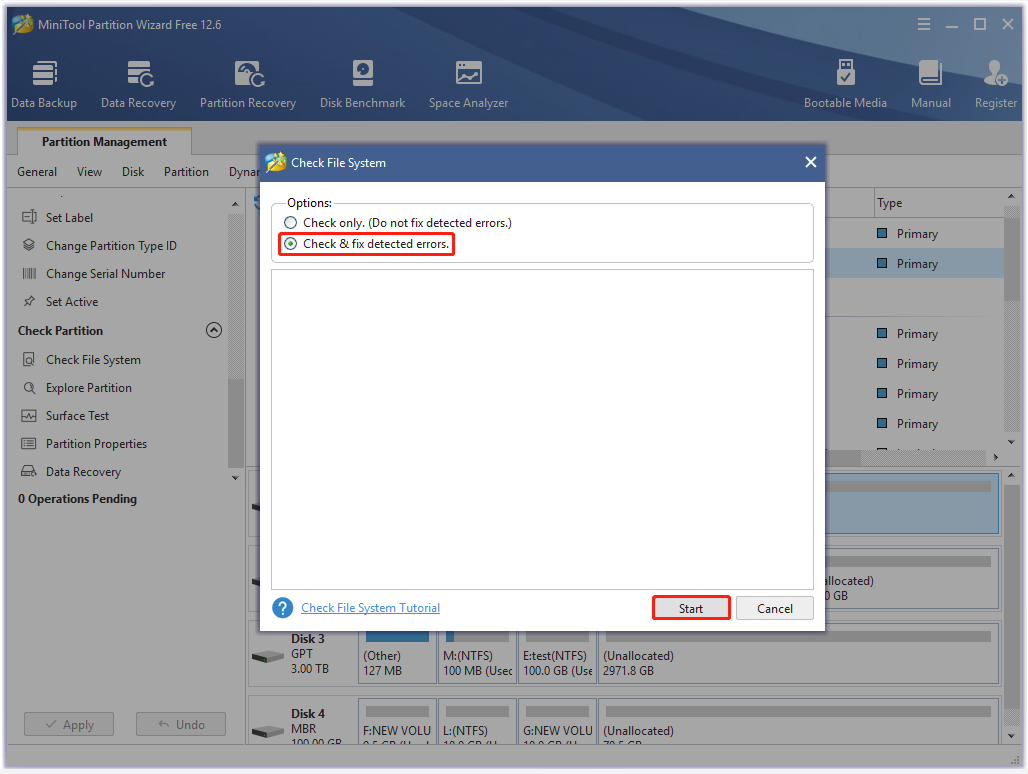1028x774 pixels.
Task: Click the Set Label icon
Action: point(29,217)
